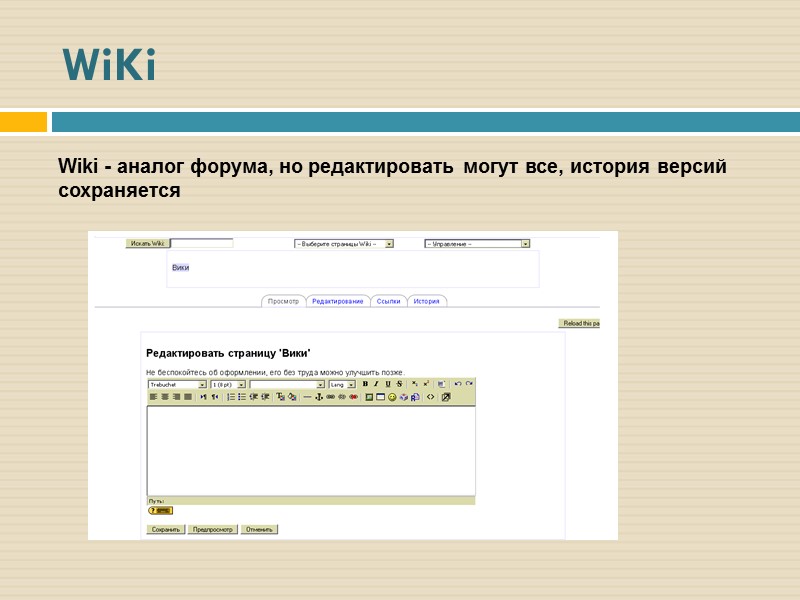
Task: Open the font color picker
Action: pos(280,397)
